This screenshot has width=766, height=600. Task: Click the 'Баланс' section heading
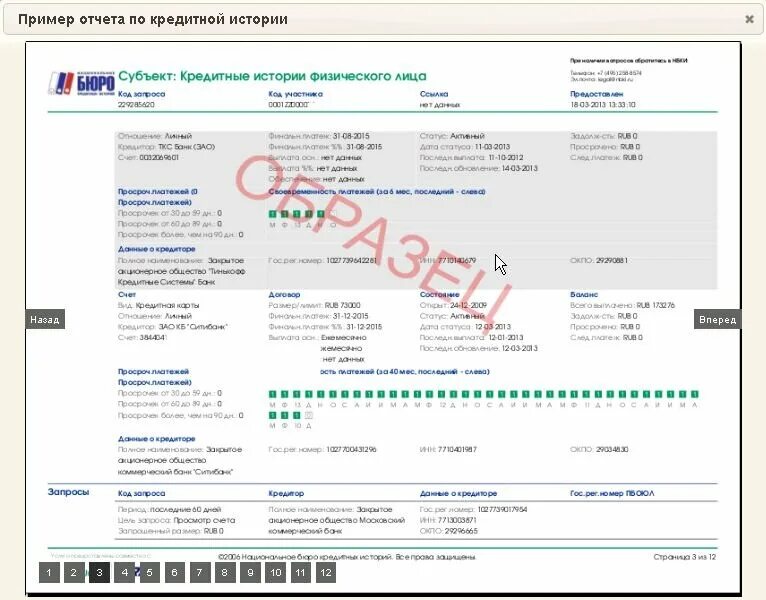pyautogui.click(x=584, y=295)
